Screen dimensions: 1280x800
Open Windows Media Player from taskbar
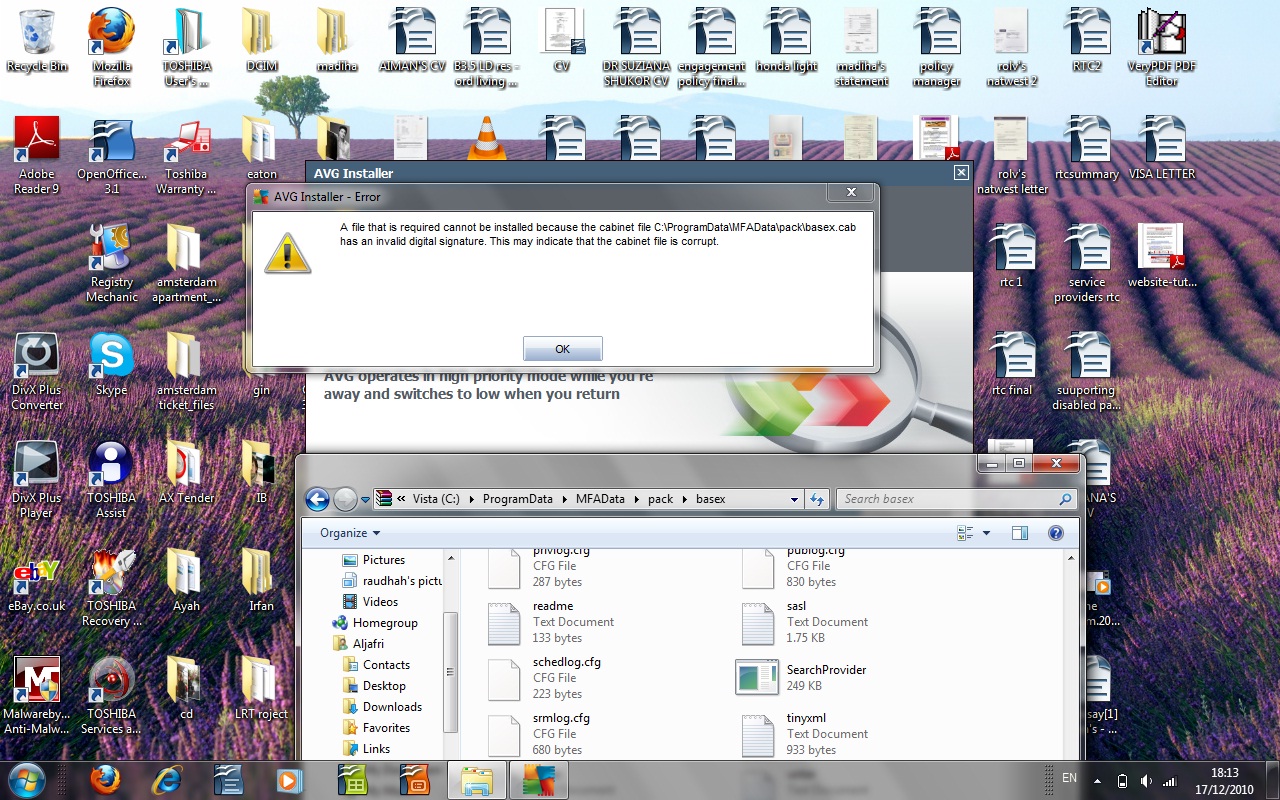tap(289, 779)
